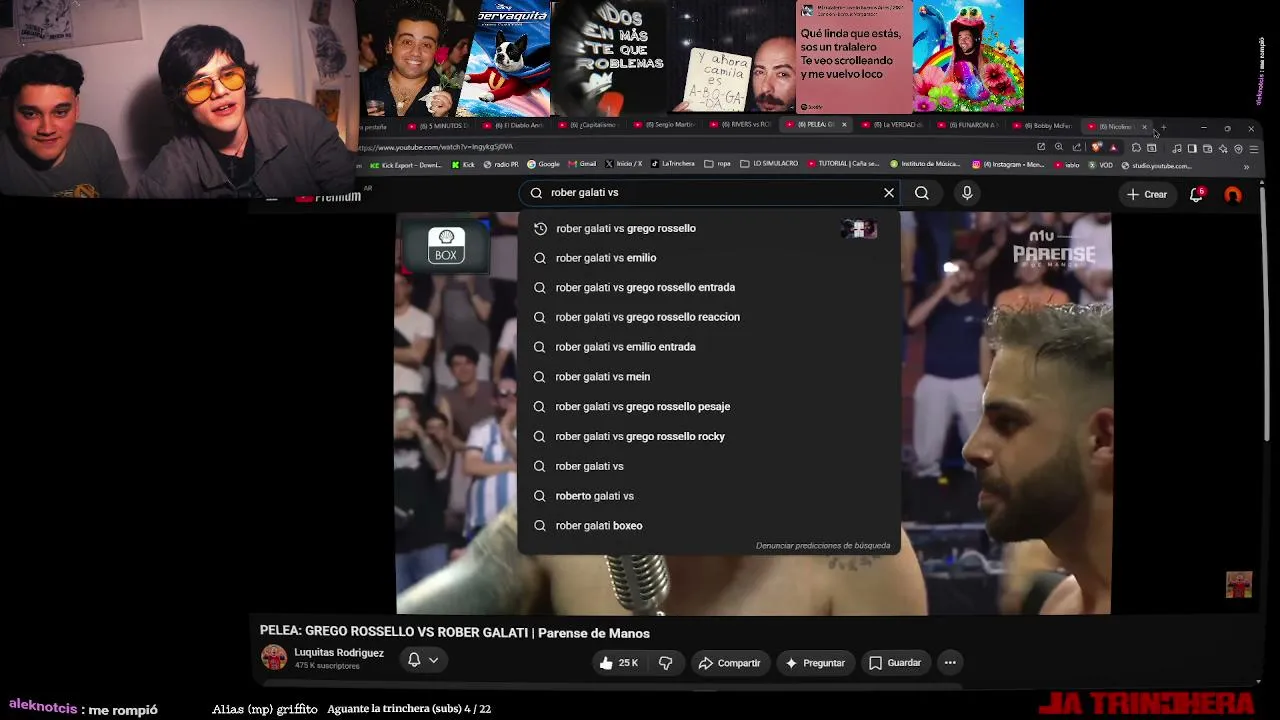Screen dimensions: 1280x720
Task: Switch to the Sergio Martin tab
Action: click(666, 126)
